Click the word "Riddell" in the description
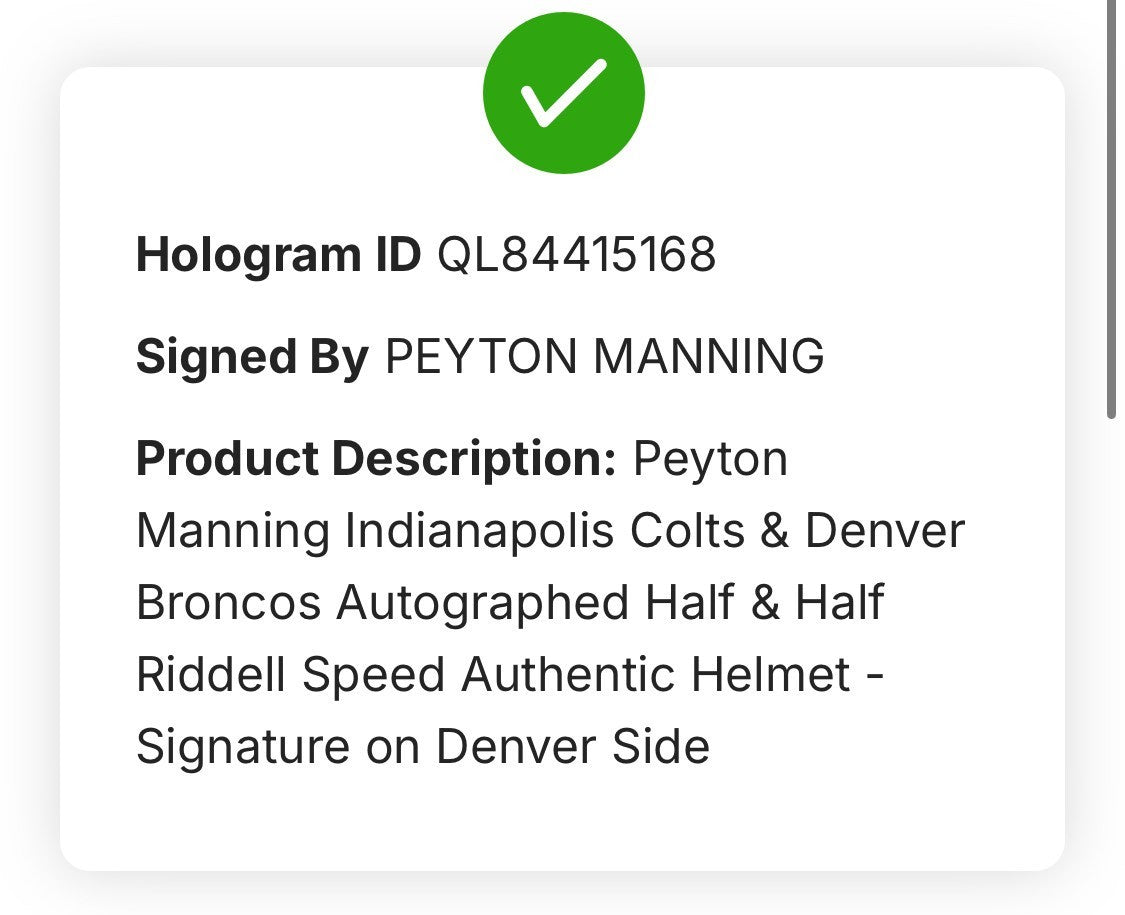The width and height of the screenshot is (1125, 915). [211, 675]
